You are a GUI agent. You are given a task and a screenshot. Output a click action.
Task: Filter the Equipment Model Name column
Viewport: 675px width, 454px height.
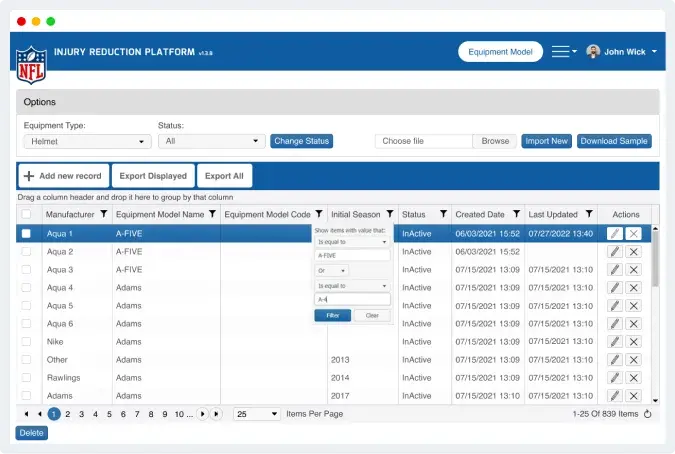coord(212,214)
